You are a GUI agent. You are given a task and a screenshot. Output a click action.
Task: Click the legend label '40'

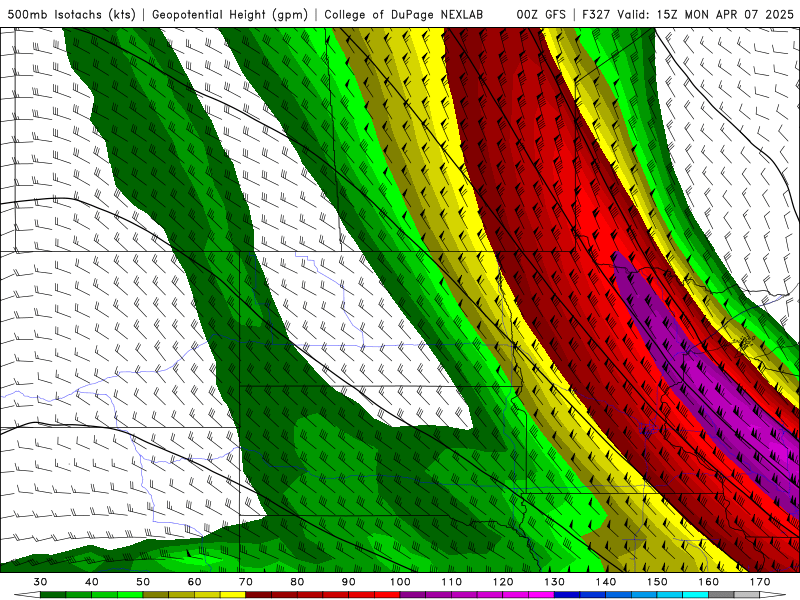pos(92,582)
